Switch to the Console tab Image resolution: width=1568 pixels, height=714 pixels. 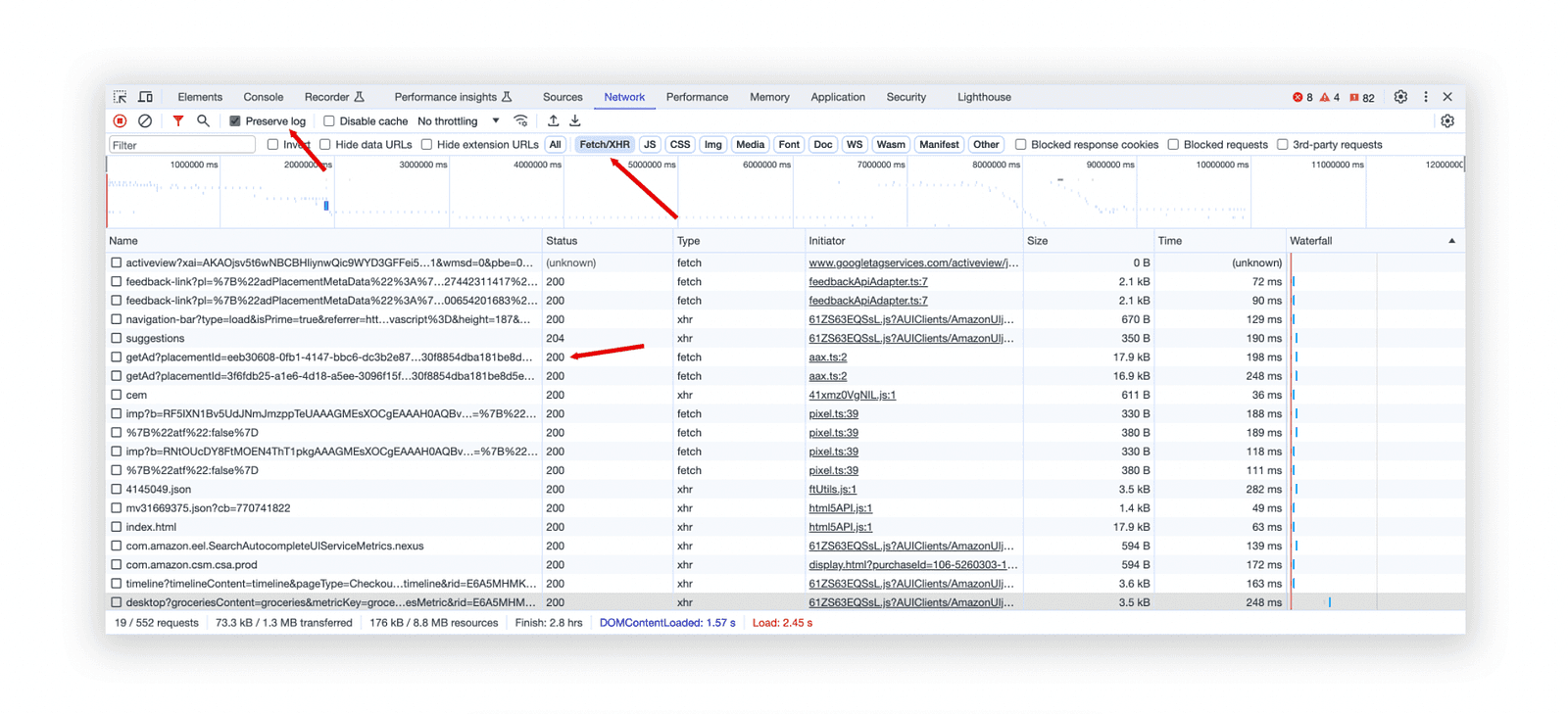(264, 97)
